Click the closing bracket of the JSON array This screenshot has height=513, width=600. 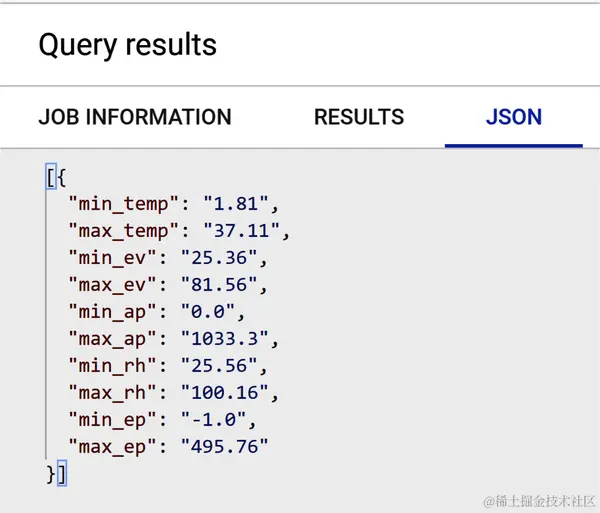tap(61, 473)
